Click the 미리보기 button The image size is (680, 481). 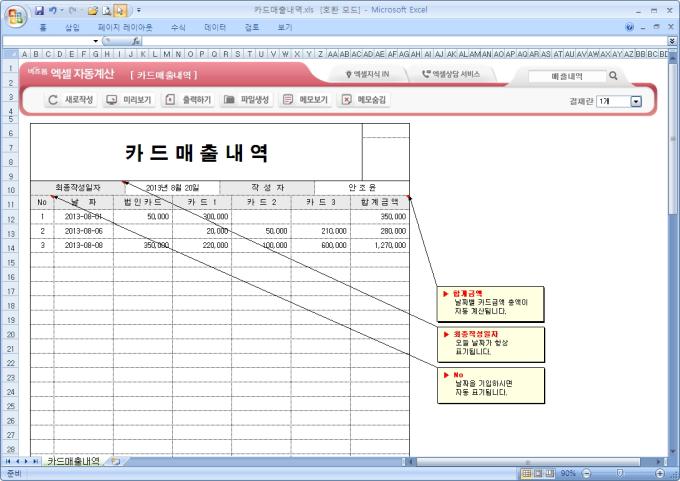point(129,100)
